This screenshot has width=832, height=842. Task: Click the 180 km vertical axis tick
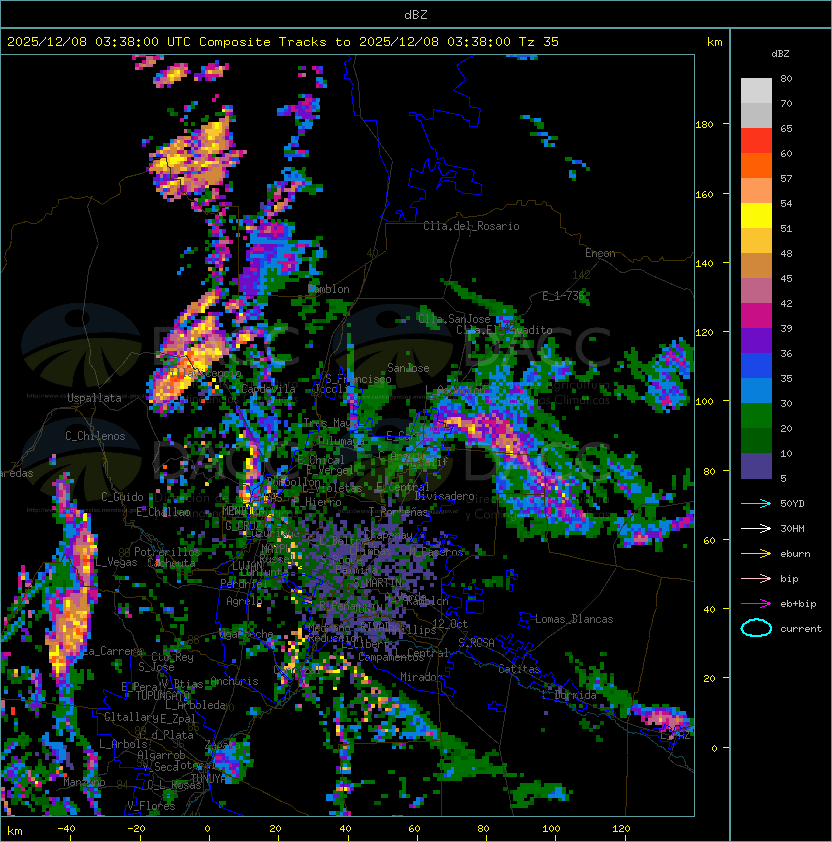[704, 125]
